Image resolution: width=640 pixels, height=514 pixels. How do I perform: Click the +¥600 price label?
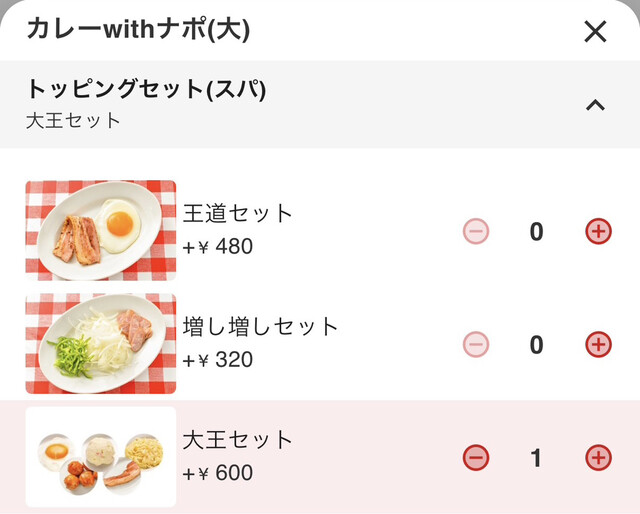[218, 472]
